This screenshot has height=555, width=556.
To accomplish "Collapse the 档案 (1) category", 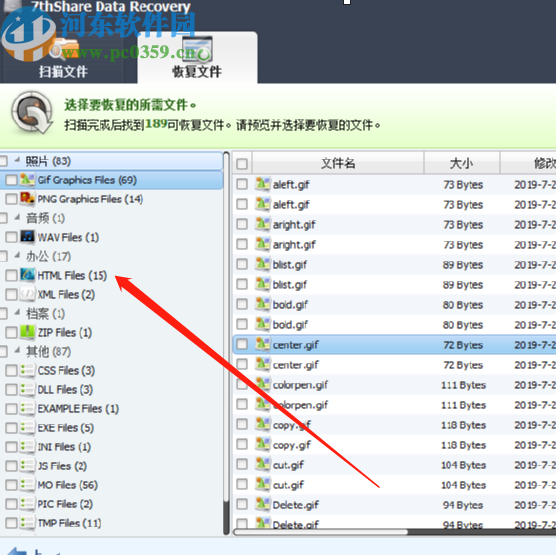I will (17, 313).
